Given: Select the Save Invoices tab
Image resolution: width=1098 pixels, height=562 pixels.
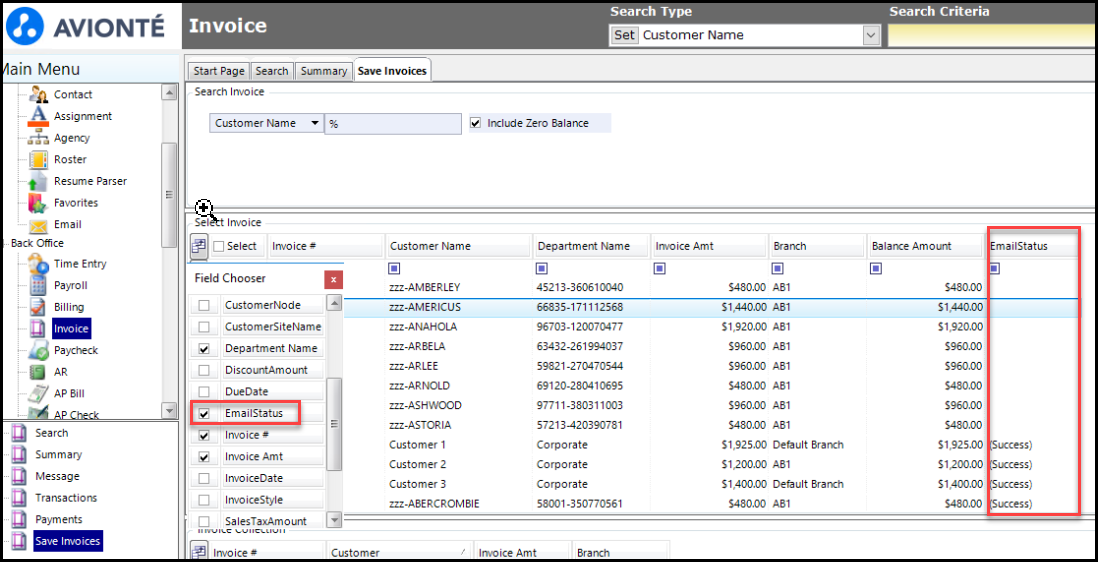Looking at the screenshot, I should [391, 71].
